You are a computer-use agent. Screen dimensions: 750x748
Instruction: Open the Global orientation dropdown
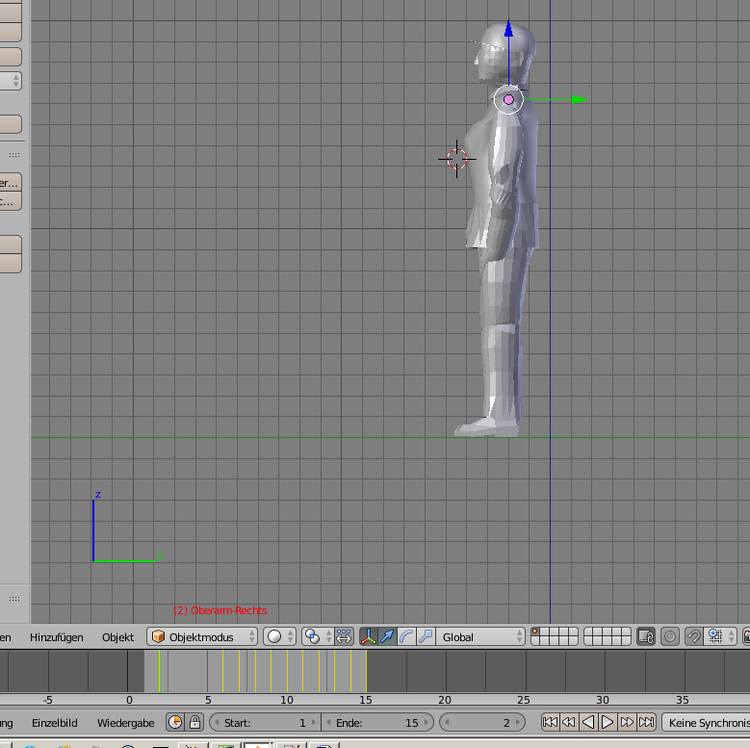coord(480,637)
